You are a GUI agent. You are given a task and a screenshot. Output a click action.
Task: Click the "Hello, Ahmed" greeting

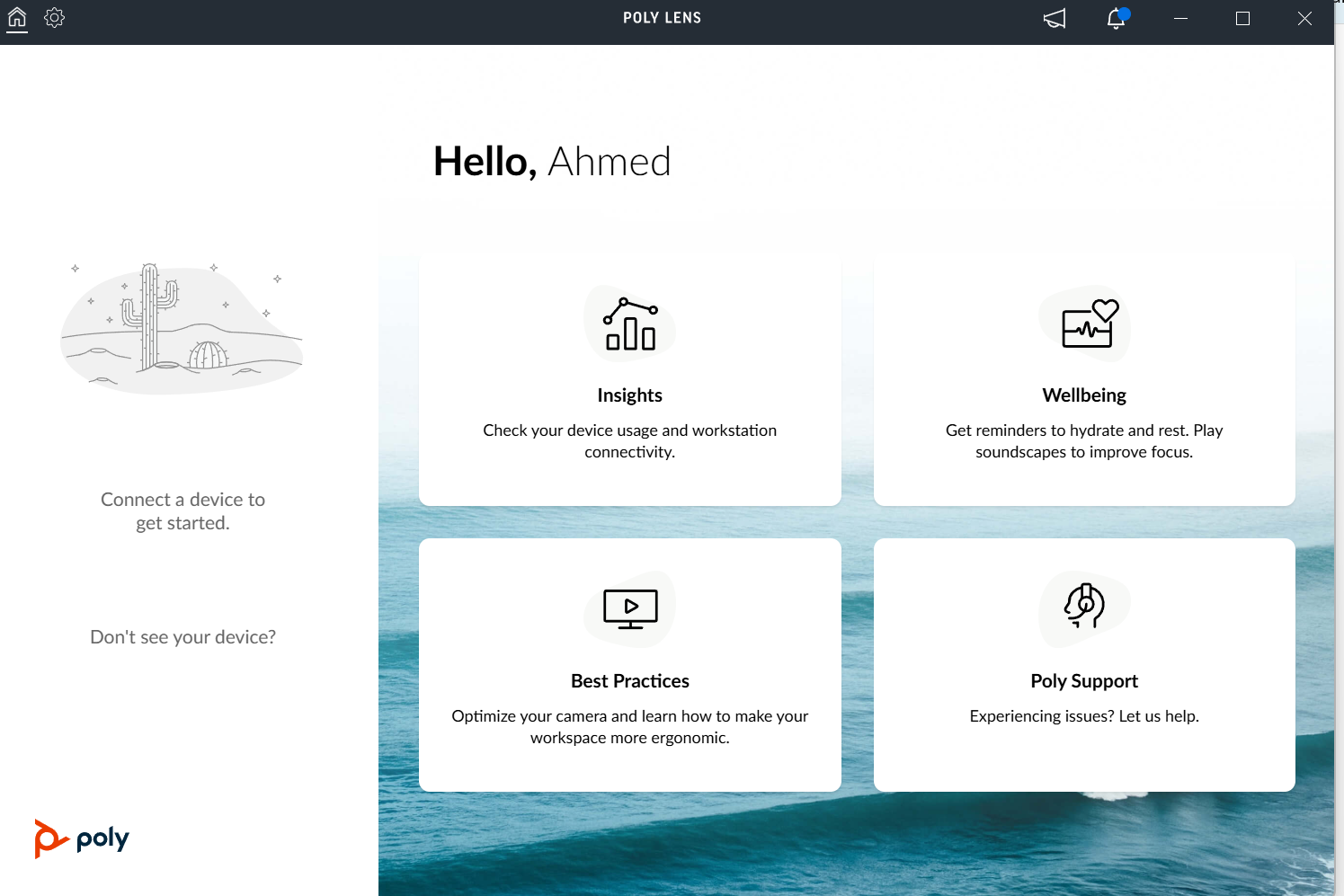coord(552,162)
